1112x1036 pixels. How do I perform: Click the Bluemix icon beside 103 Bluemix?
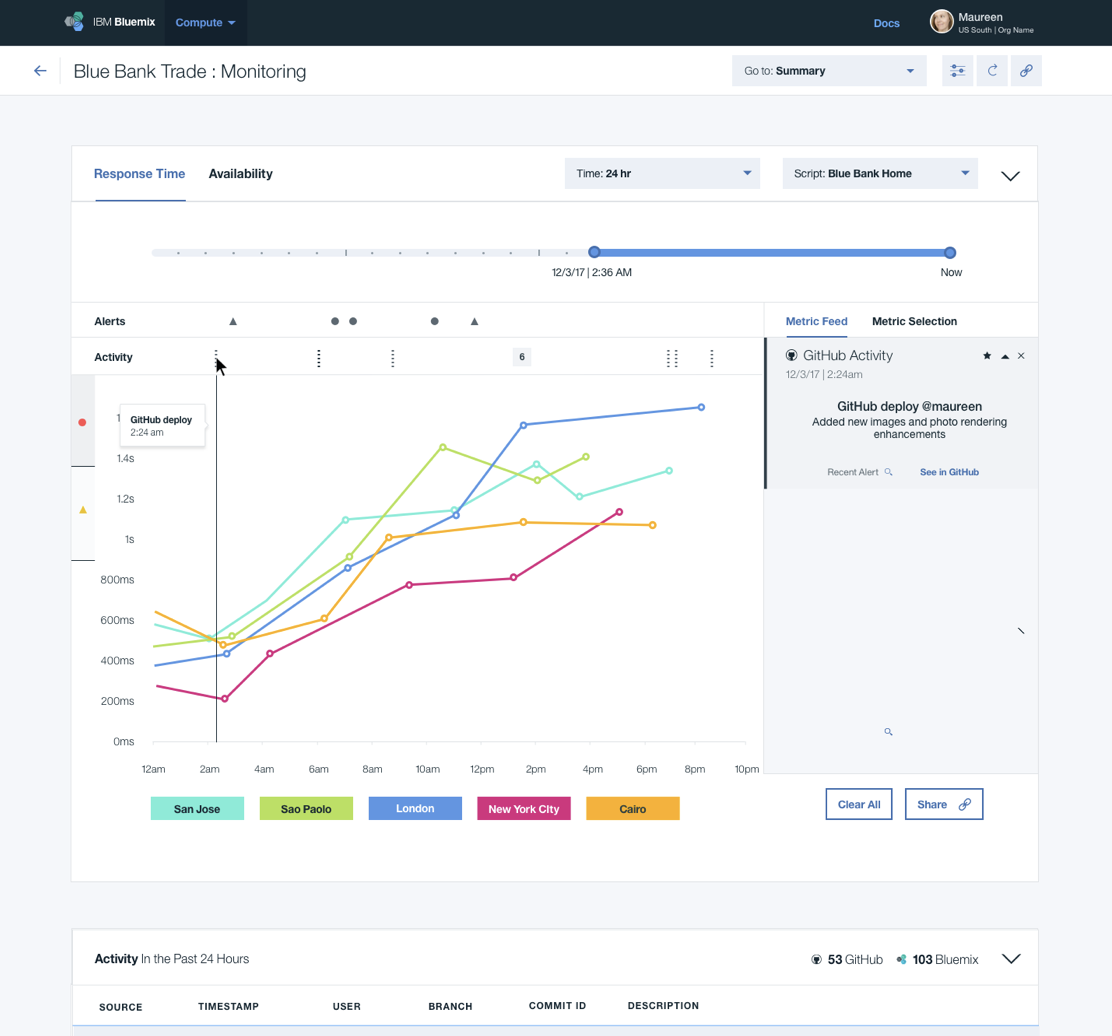coord(901,959)
